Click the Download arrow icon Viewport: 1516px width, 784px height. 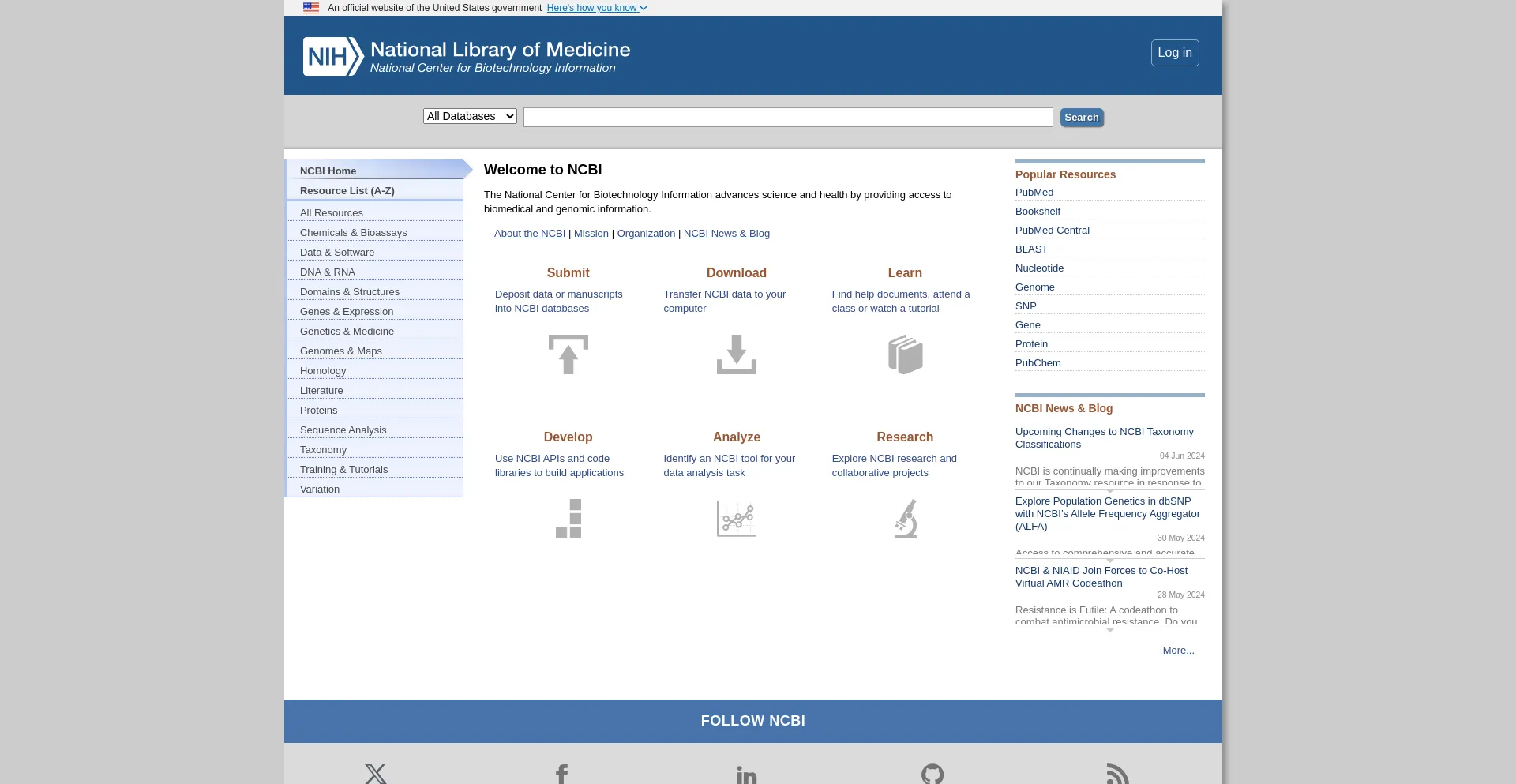737,354
